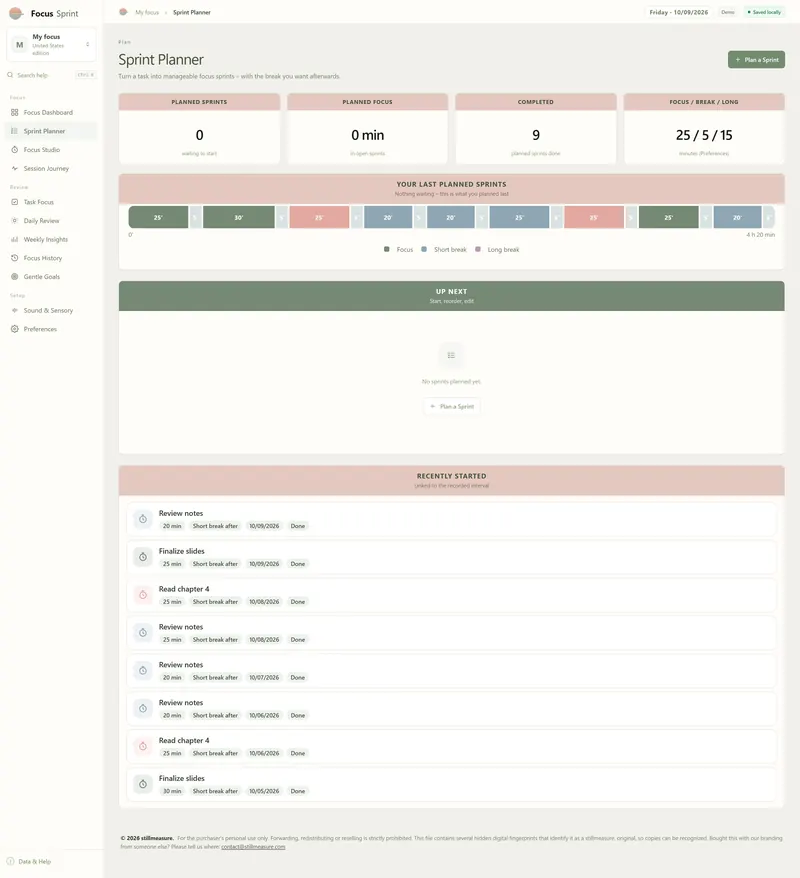800x878 pixels.
Task: Open Focus Studio via its timer icon
Action: (15, 150)
